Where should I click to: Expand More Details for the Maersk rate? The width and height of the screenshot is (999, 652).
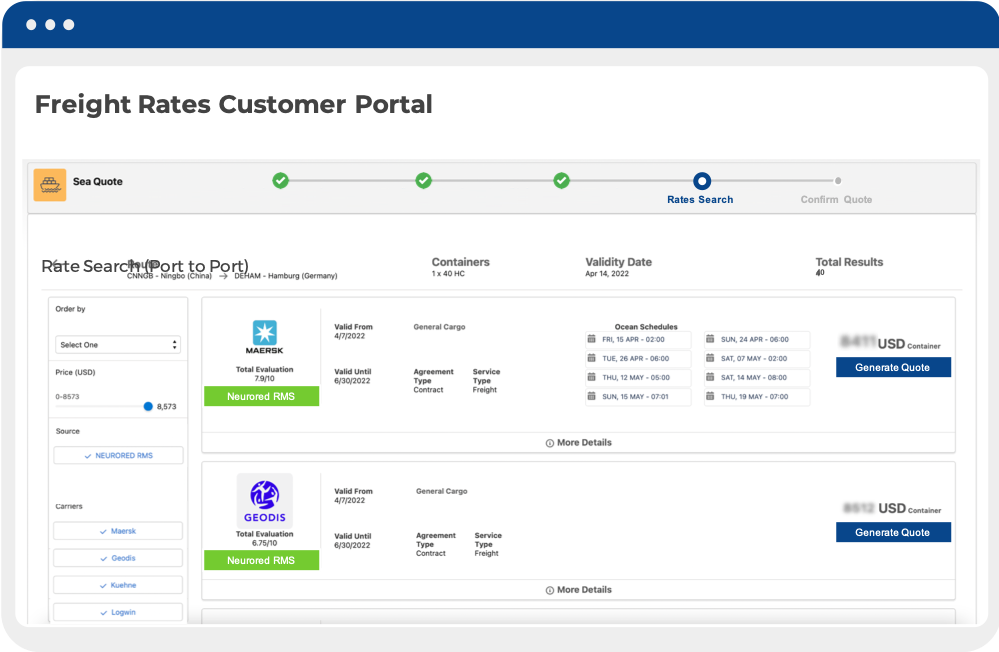[578, 443]
